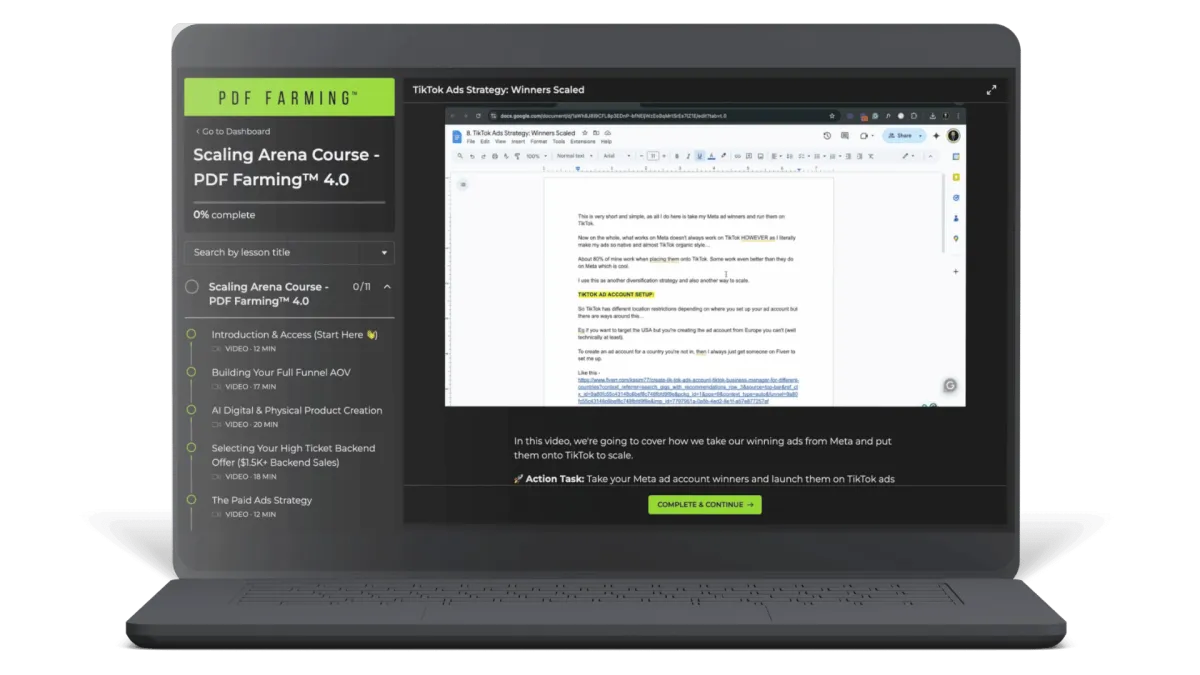Open the View menu in Google Docs

pos(501,142)
